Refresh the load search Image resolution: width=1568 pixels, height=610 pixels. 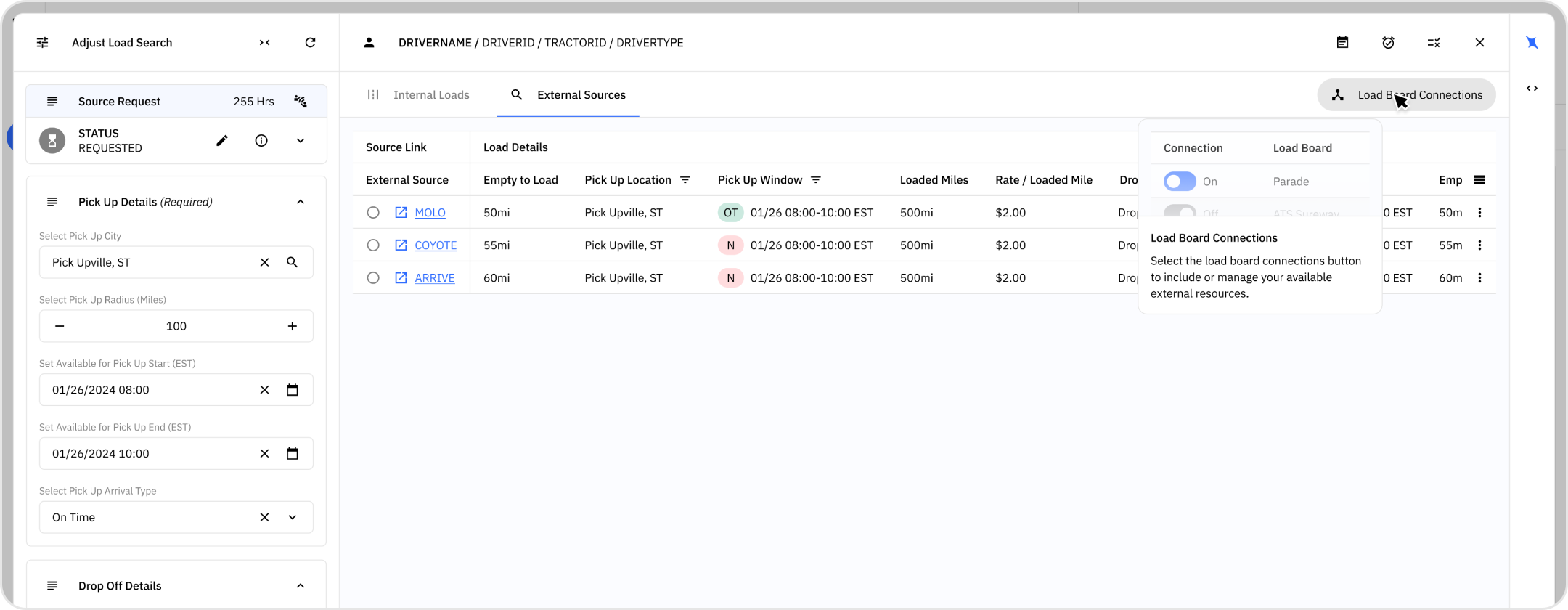coord(310,43)
